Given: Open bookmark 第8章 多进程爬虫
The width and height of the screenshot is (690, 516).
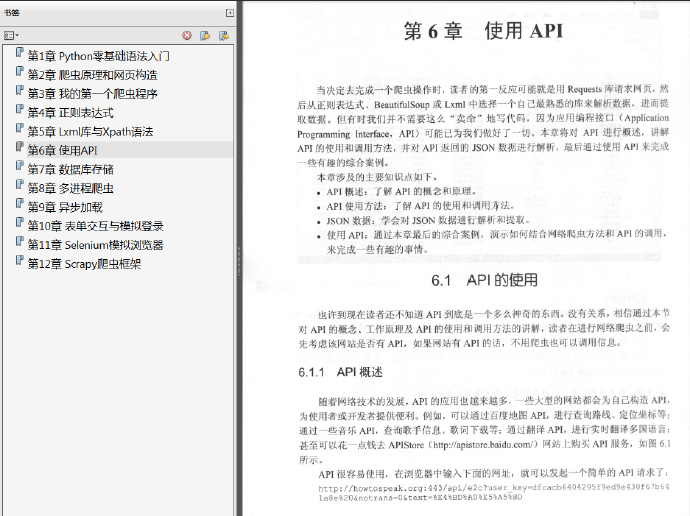Looking at the screenshot, I should point(70,188).
